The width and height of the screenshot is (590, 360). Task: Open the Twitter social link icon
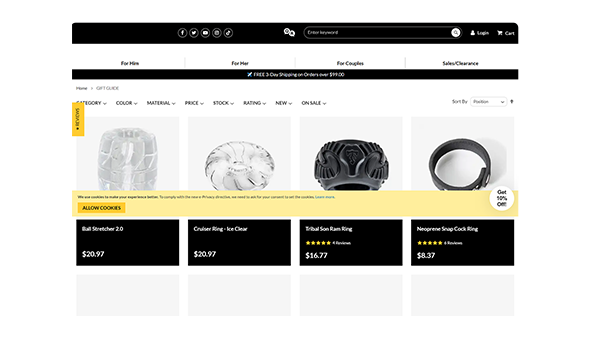(x=194, y=33)
